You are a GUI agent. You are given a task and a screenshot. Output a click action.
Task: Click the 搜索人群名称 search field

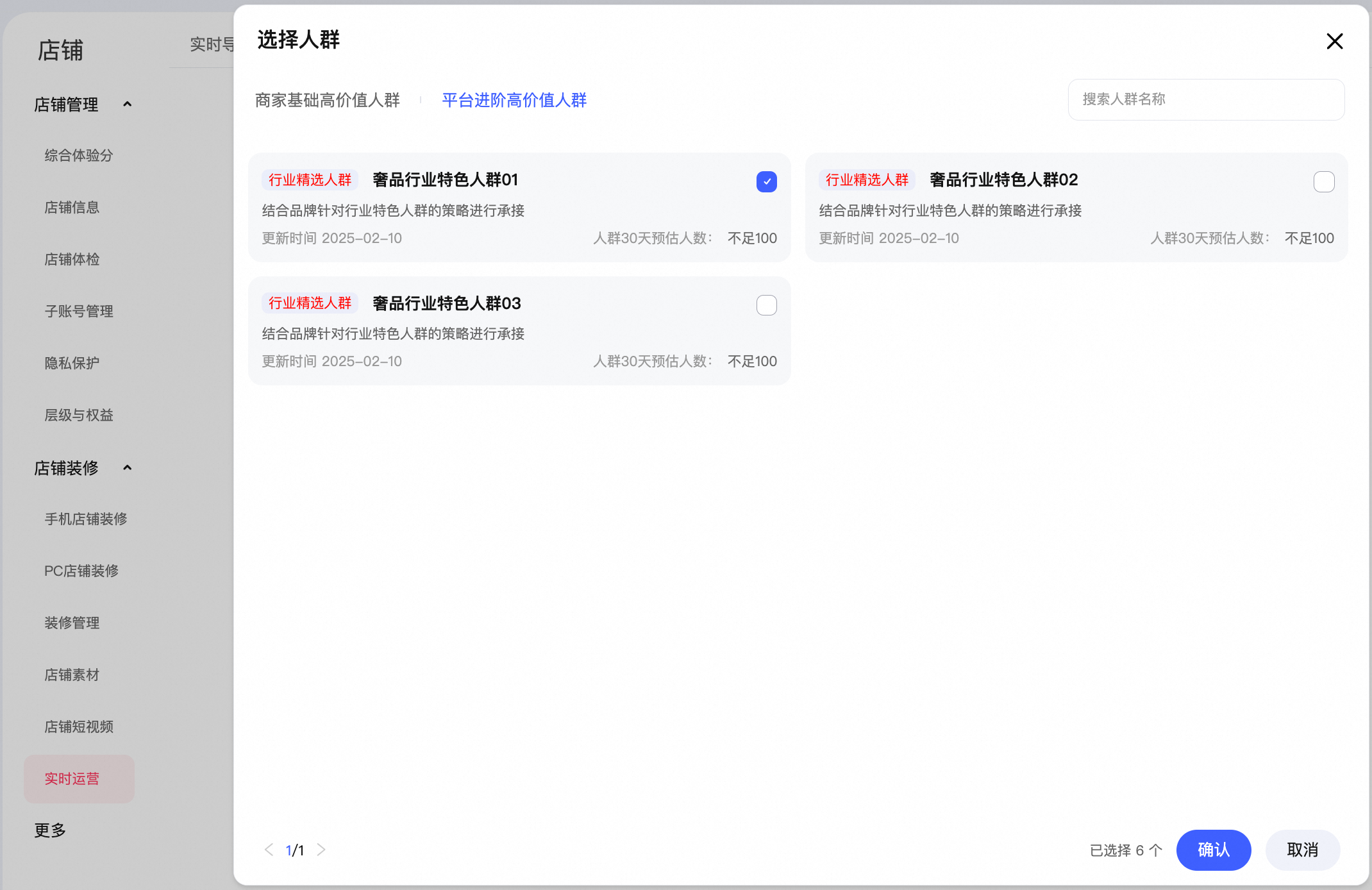tap(1206, 99)
